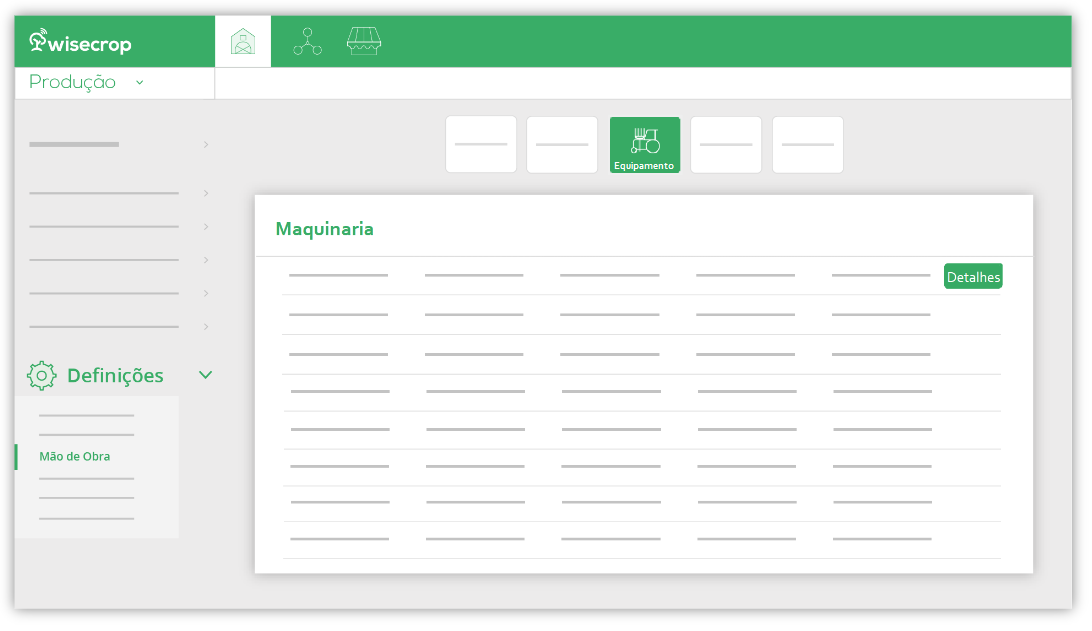Click the Definições heading
The height and width of the screenshot is (631, 1092).
(x=115, y=376)
